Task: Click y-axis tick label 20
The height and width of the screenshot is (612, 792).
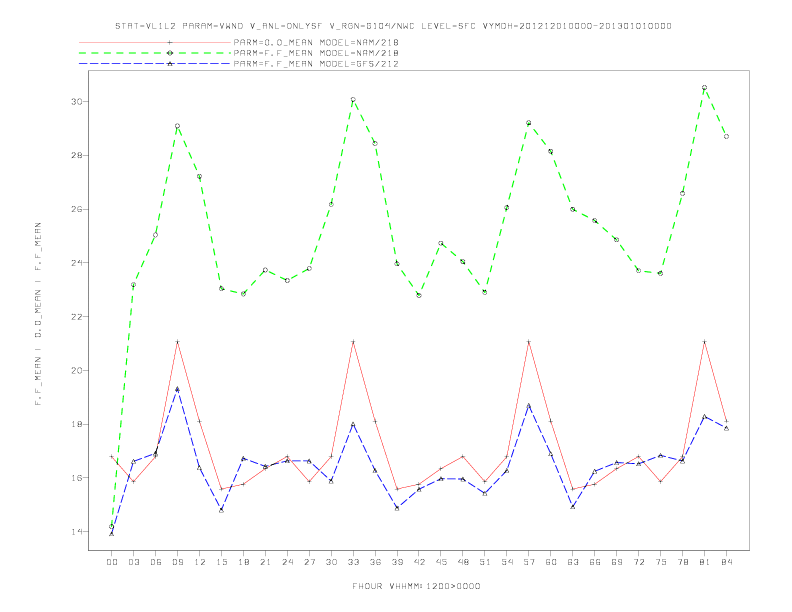Action: click(x=77, y=371)
